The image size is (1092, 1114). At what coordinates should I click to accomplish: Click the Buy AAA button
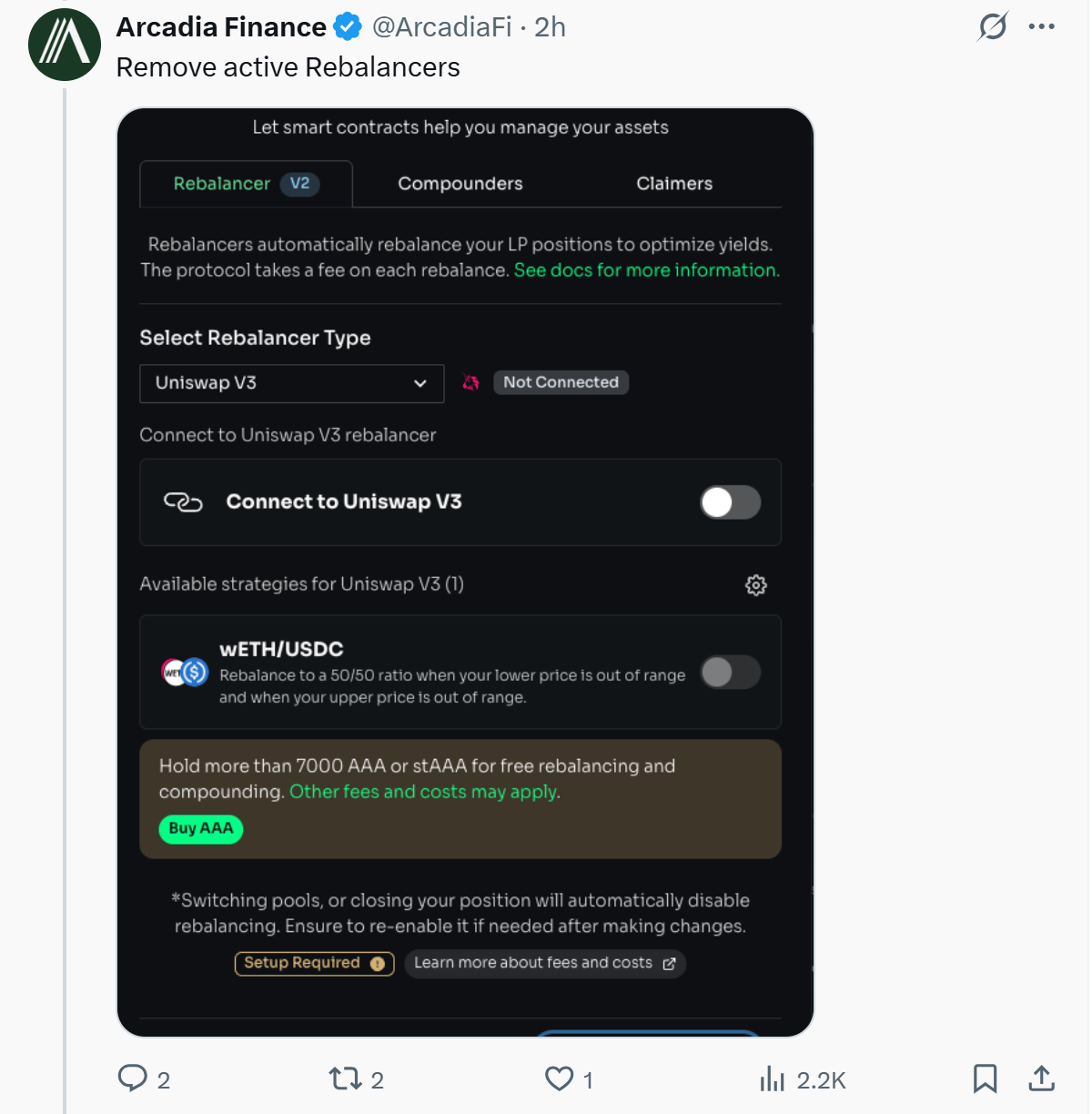(x=201, y=828)
